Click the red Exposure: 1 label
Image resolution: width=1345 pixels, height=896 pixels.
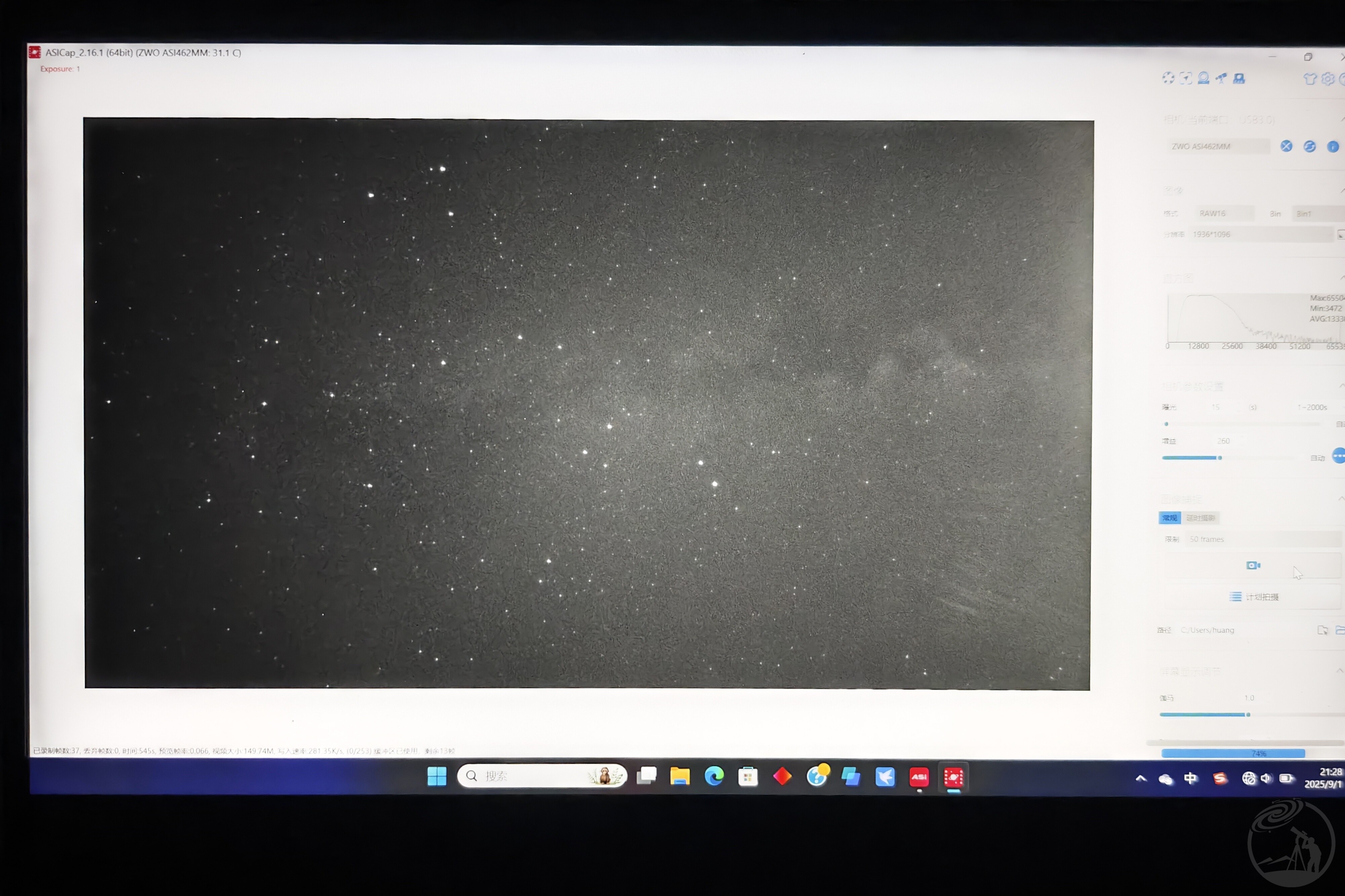click(x=60, y=69)
